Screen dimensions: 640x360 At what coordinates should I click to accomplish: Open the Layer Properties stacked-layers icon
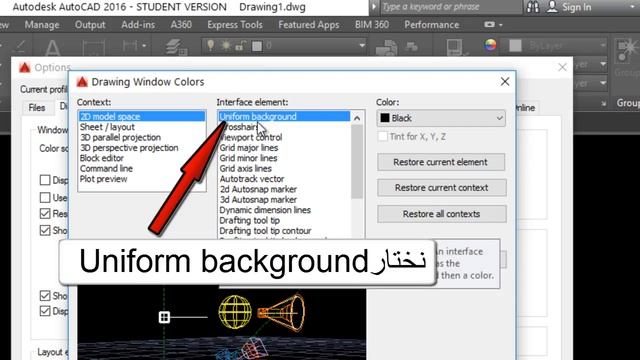(176, 46)
